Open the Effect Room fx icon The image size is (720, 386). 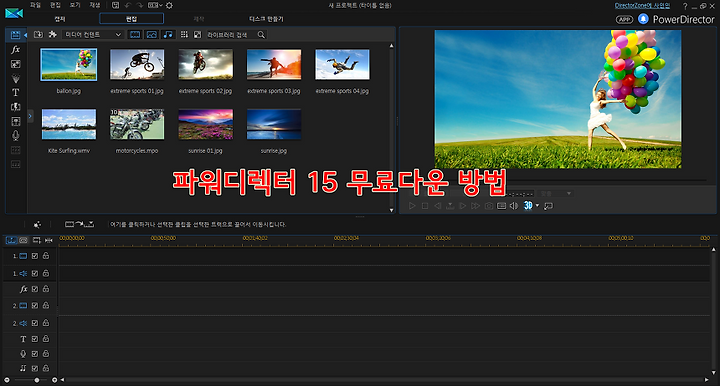[15, 50]
